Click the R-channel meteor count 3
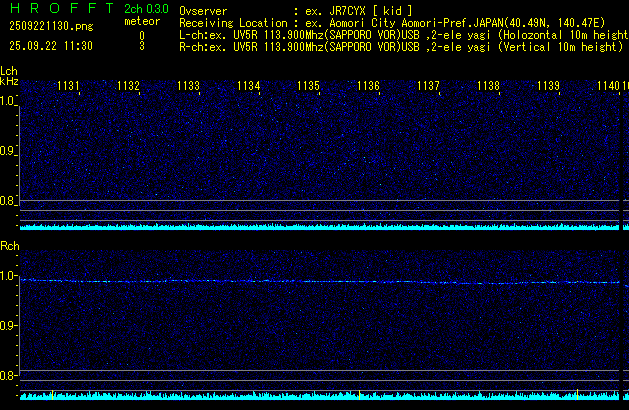The image size is (629, 410). [142, 46]
